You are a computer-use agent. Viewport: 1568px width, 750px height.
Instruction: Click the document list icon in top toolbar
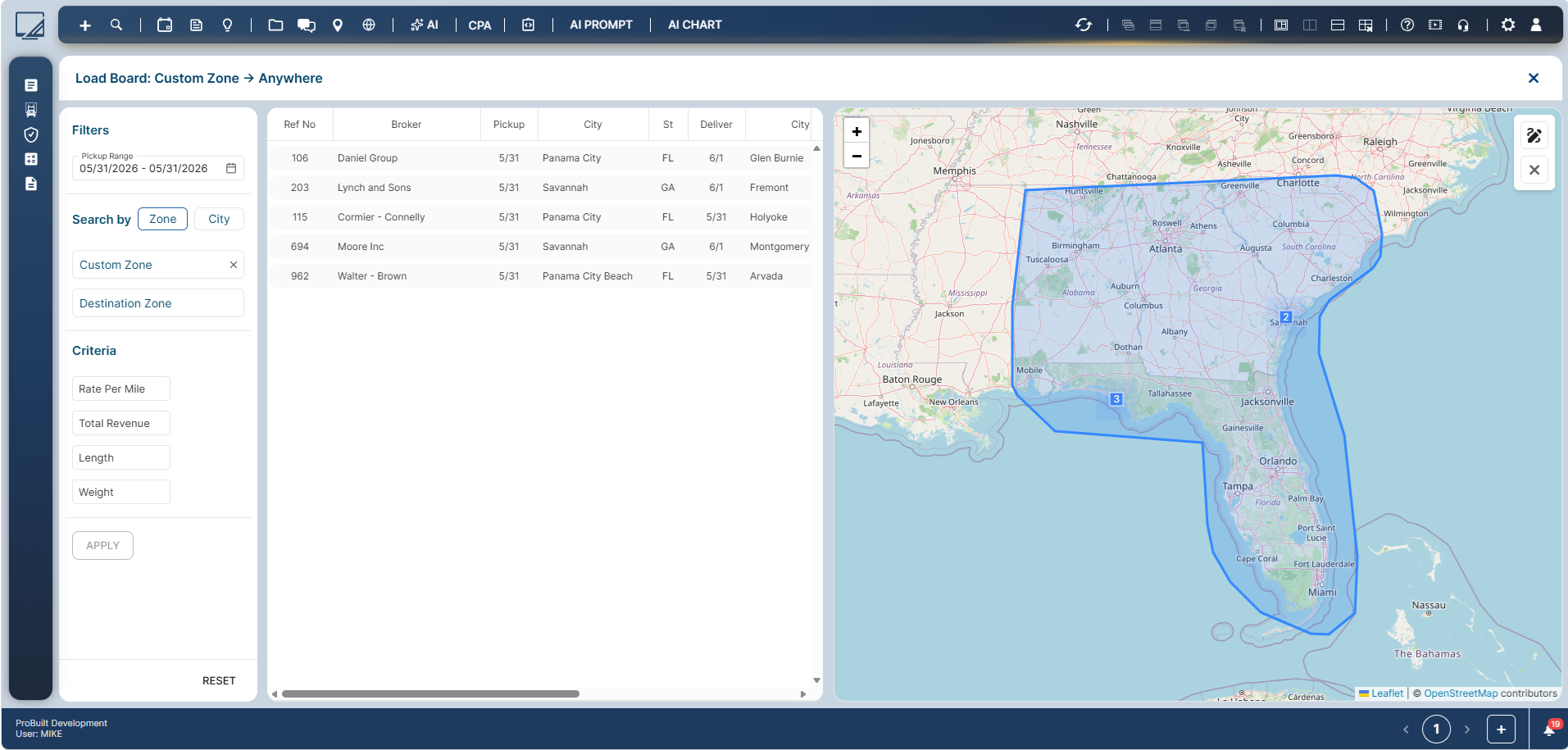coord(197,25)
